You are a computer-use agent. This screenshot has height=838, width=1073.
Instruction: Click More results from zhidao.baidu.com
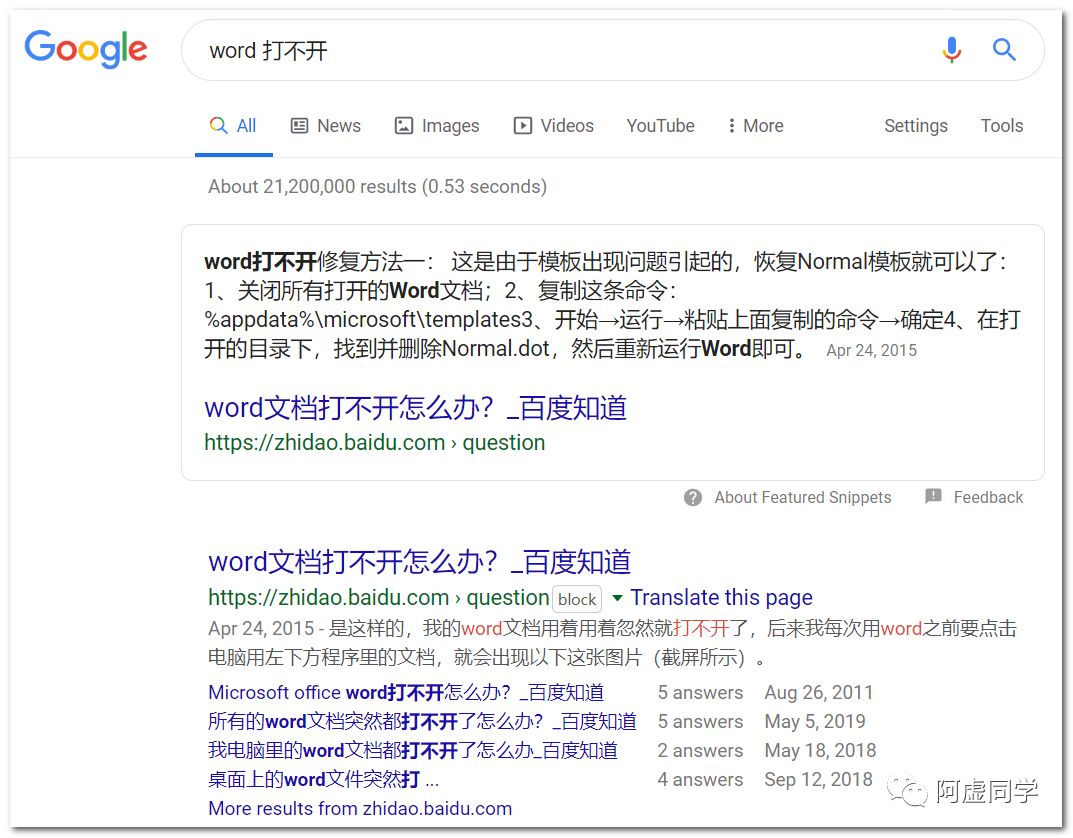click(360, 809)
